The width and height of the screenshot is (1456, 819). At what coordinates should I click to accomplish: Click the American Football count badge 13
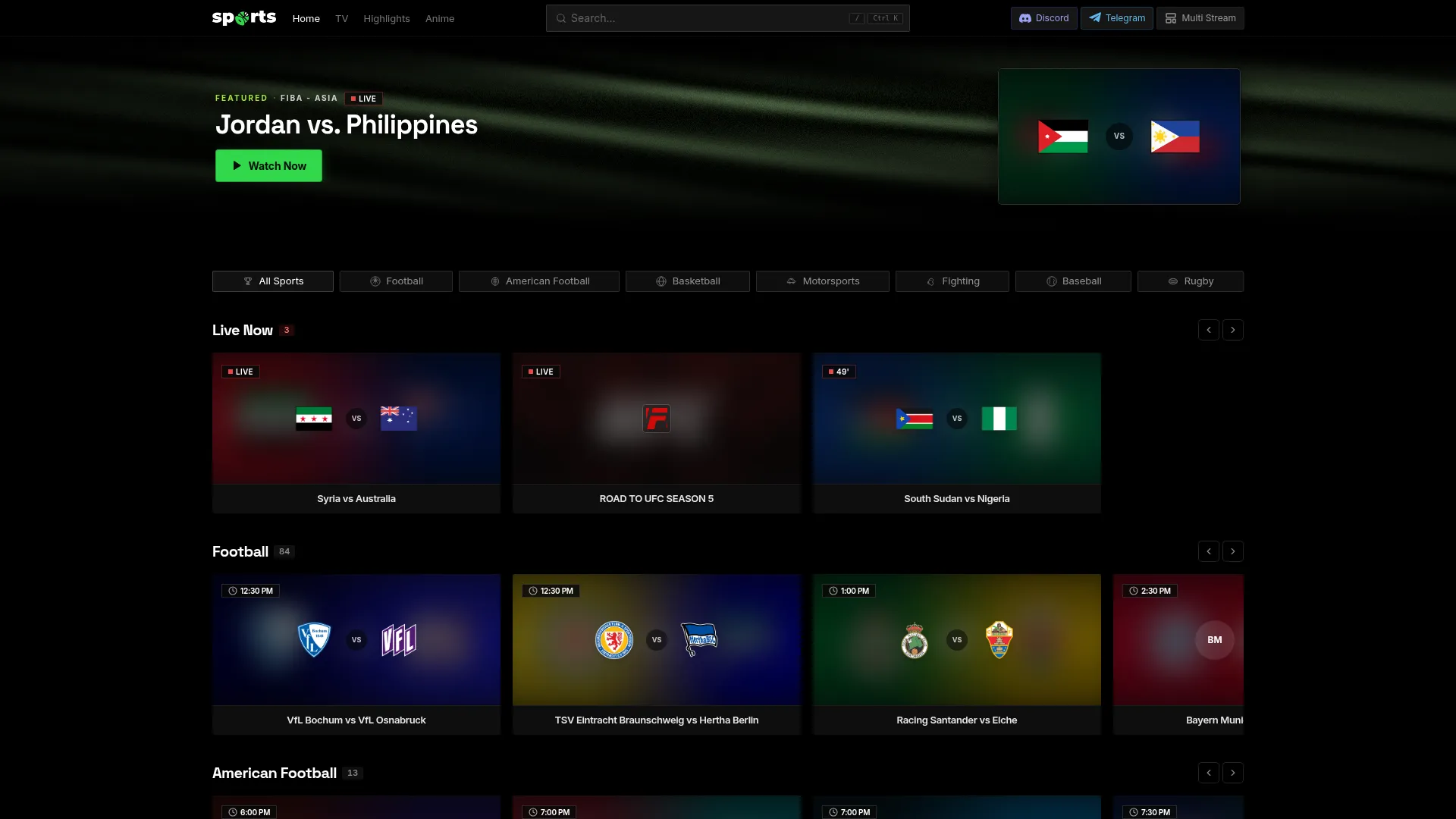coord(353,773)
